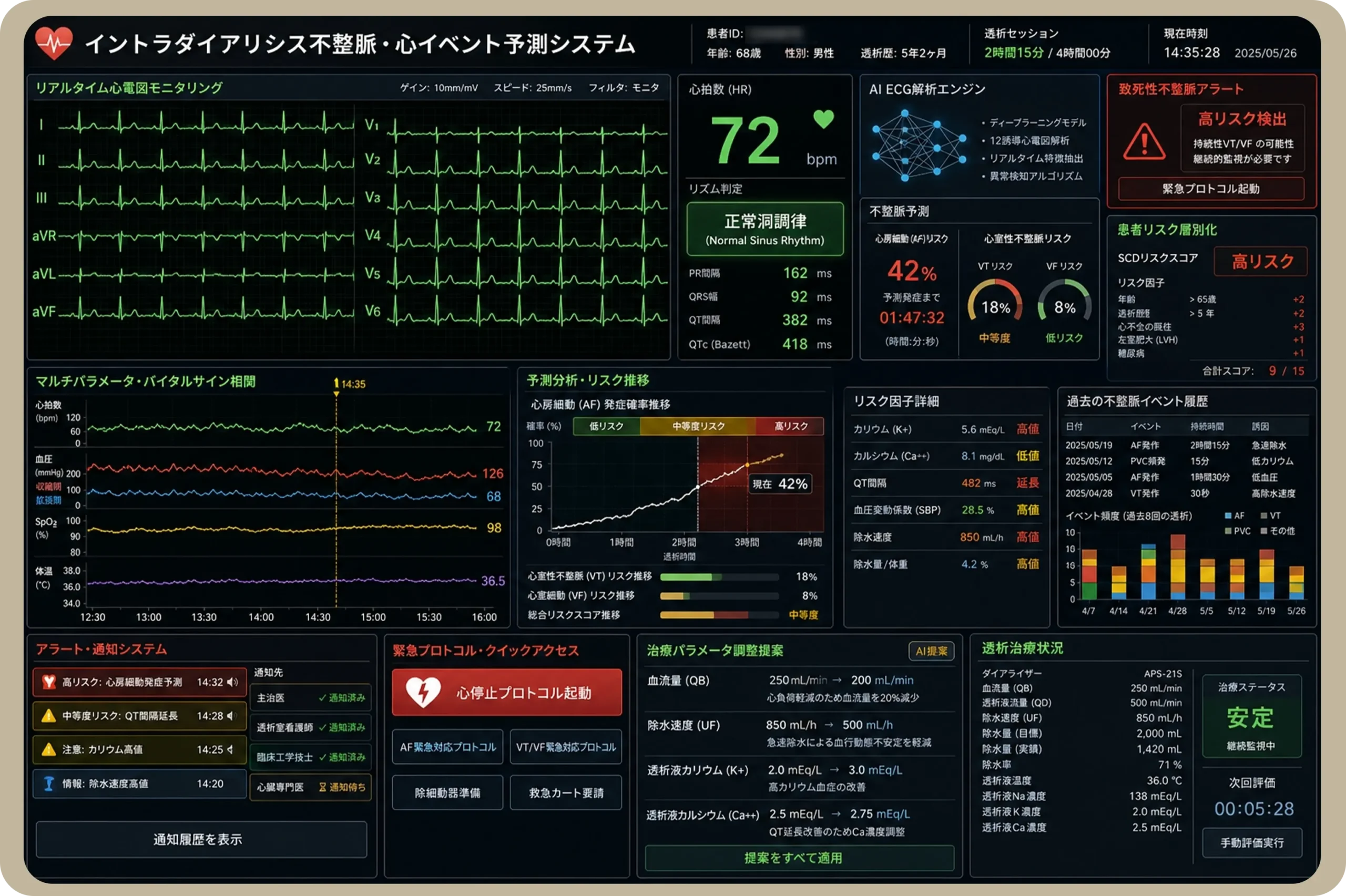The height and width of the screenshot is (896, 1346).
Task: Click the 中等度リスク segment of risk band
Action: 698,426
